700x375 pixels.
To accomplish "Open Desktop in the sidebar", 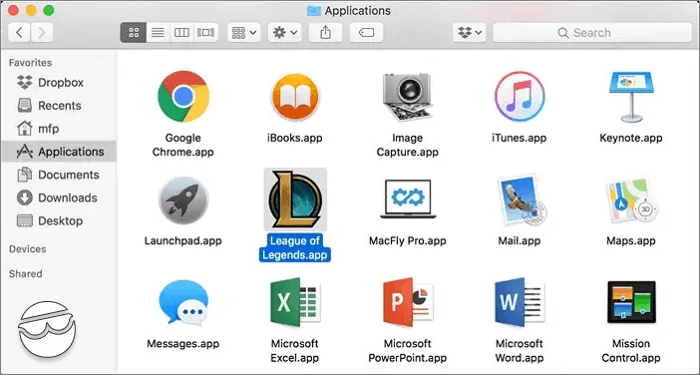I will tap(58, 221).
